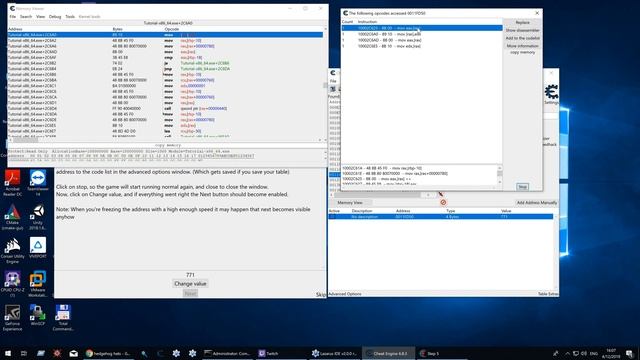Select disassembler row with call instruction

[x=165, y=109]
